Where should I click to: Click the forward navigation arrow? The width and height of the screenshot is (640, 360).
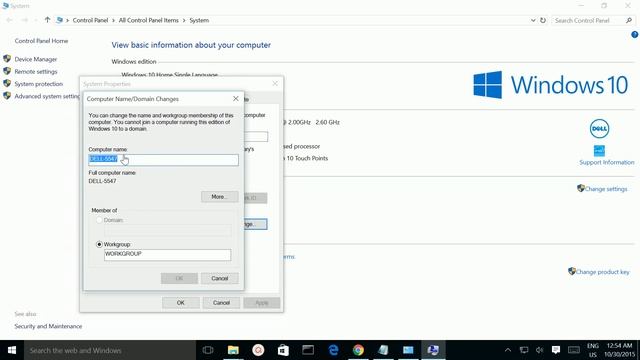click(24, 20)
